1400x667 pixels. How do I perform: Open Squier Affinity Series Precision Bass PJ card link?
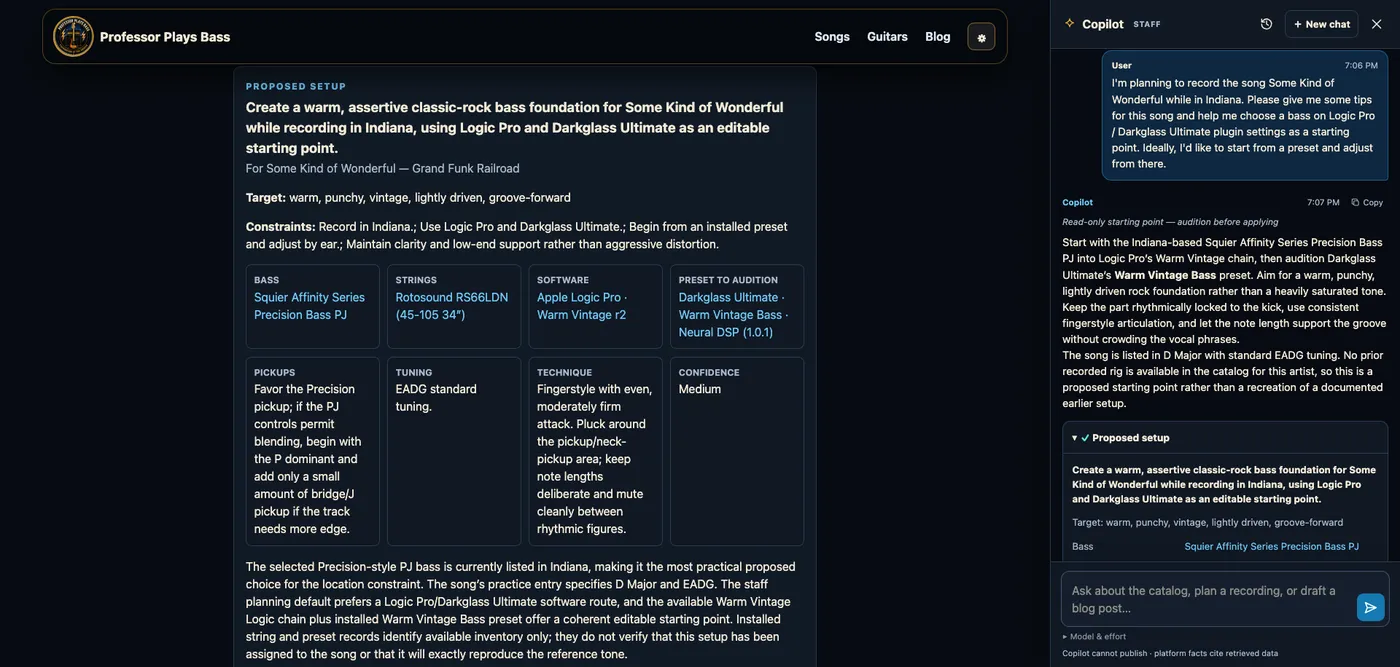click(310, 306)
